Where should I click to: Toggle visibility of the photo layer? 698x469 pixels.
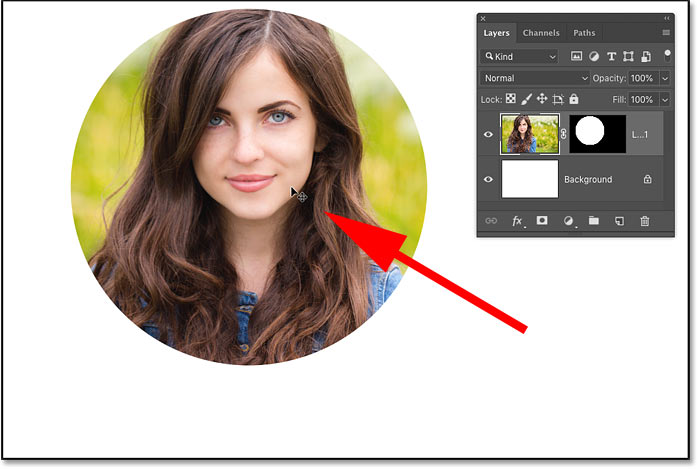coord(488,134)
